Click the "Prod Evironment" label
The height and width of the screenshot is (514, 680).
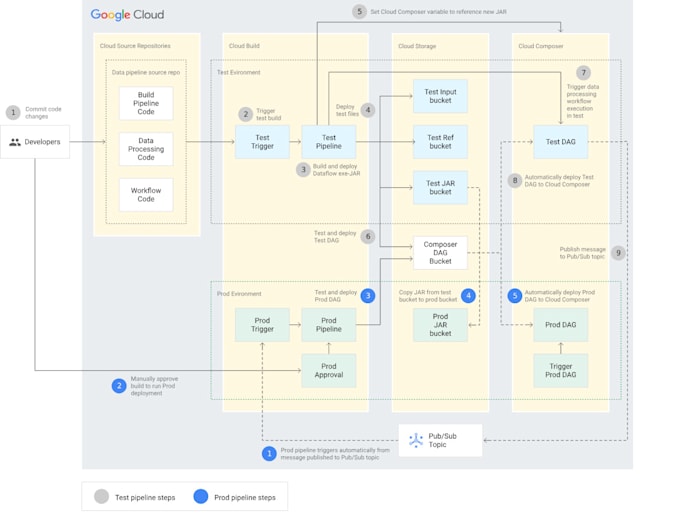(x=239, y=294)
